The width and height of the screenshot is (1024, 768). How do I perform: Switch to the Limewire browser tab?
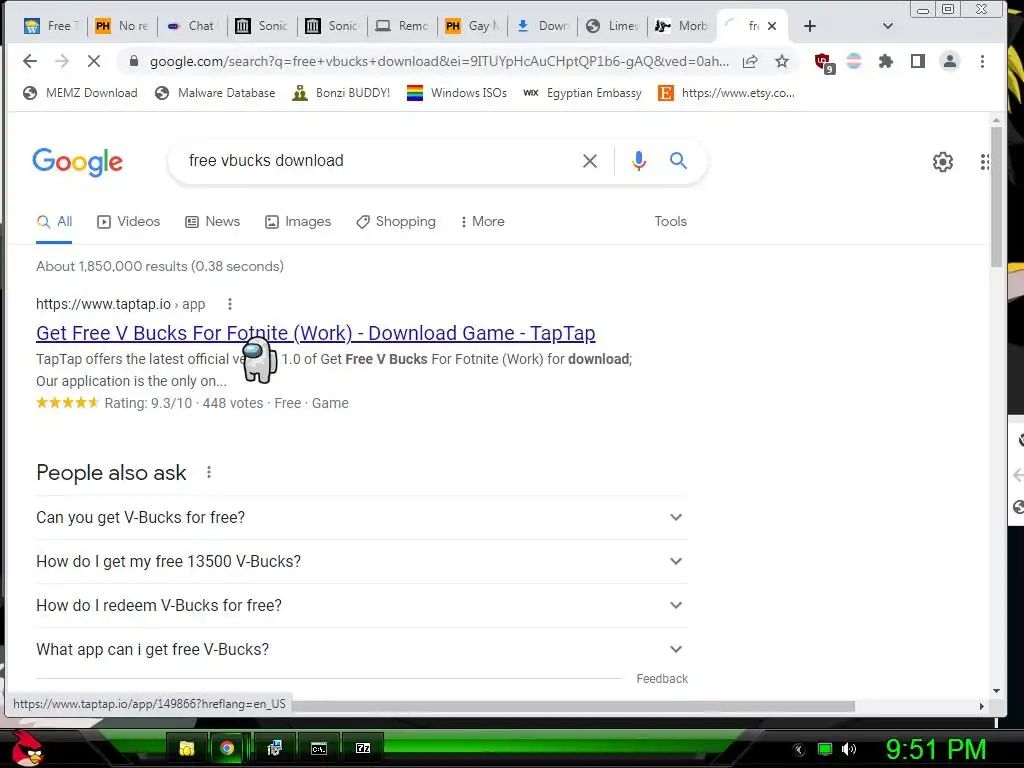(x=613, y=26)
